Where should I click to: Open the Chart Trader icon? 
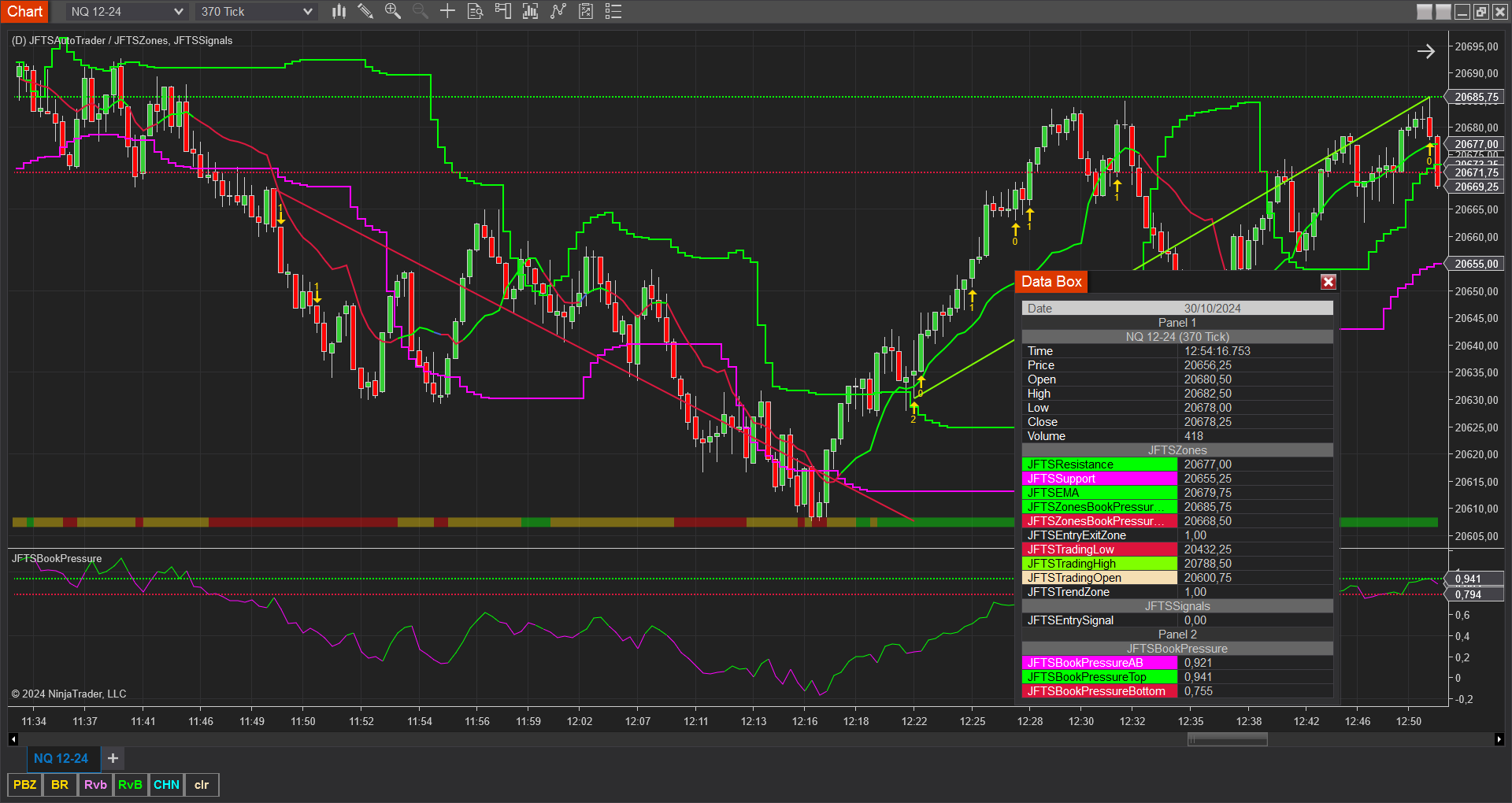point(502,11)
